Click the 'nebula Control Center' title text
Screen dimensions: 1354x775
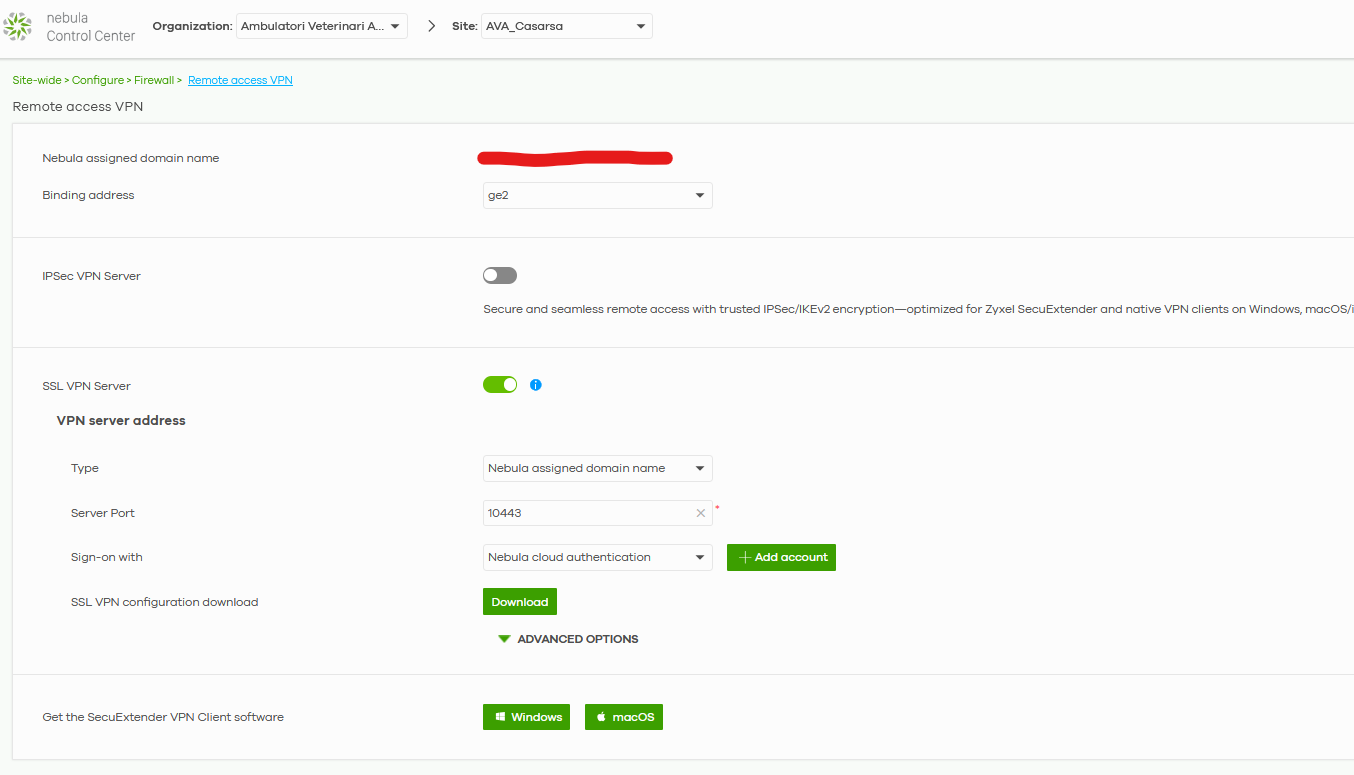(x=91, y=27)
